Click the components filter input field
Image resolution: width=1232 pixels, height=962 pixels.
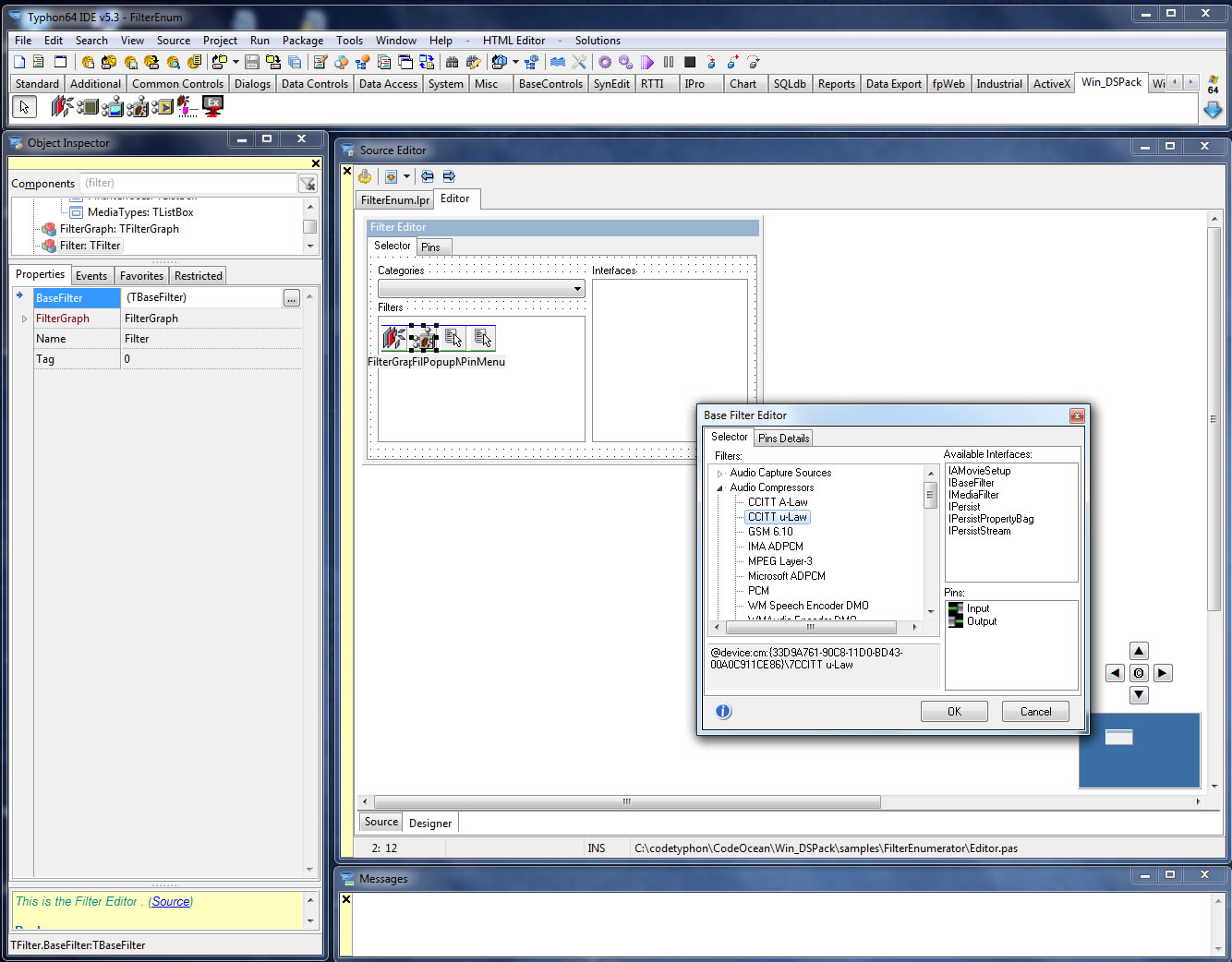[x=188, y=183]
